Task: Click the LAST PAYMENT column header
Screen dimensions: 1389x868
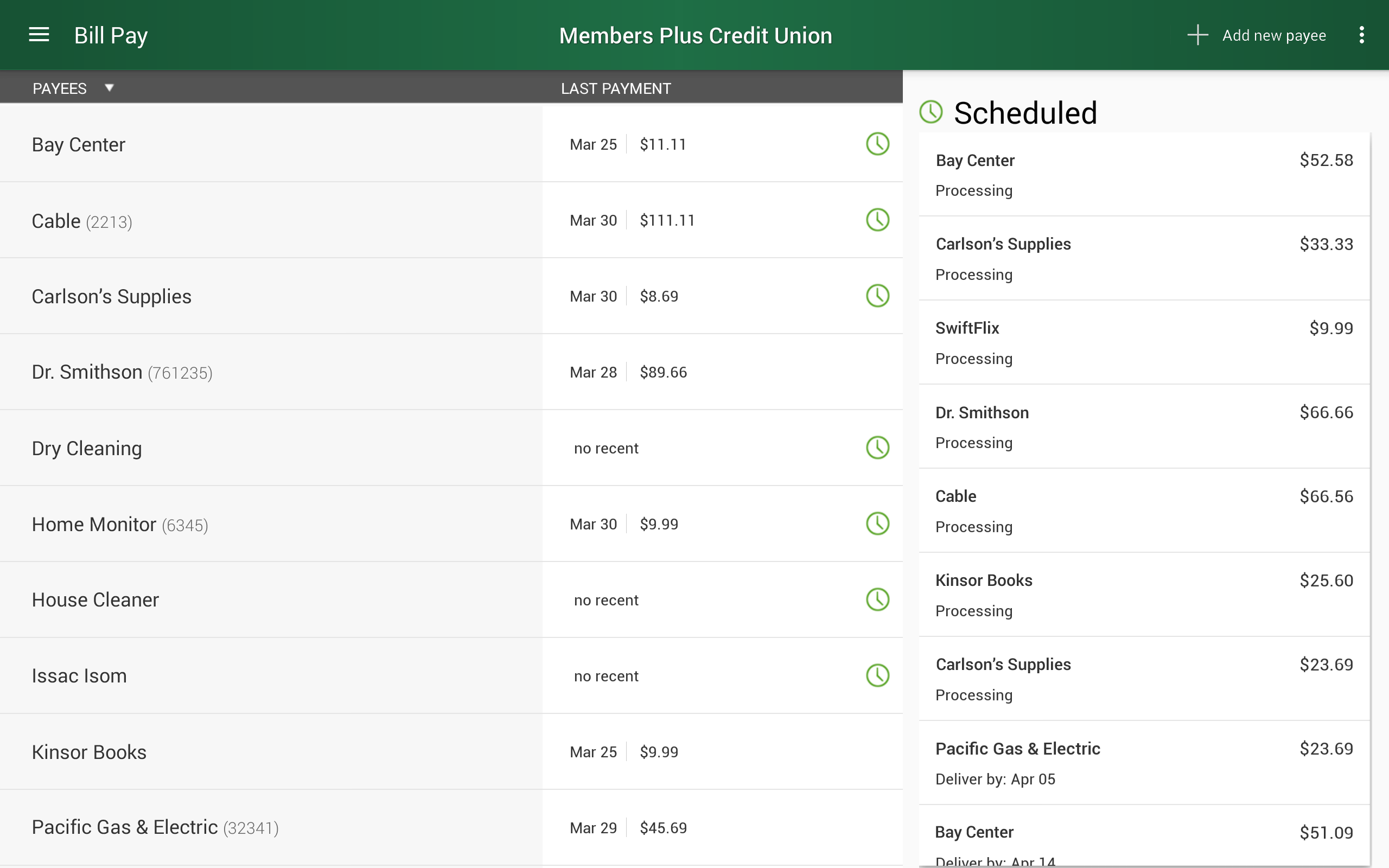Action: tap(616, 87)
